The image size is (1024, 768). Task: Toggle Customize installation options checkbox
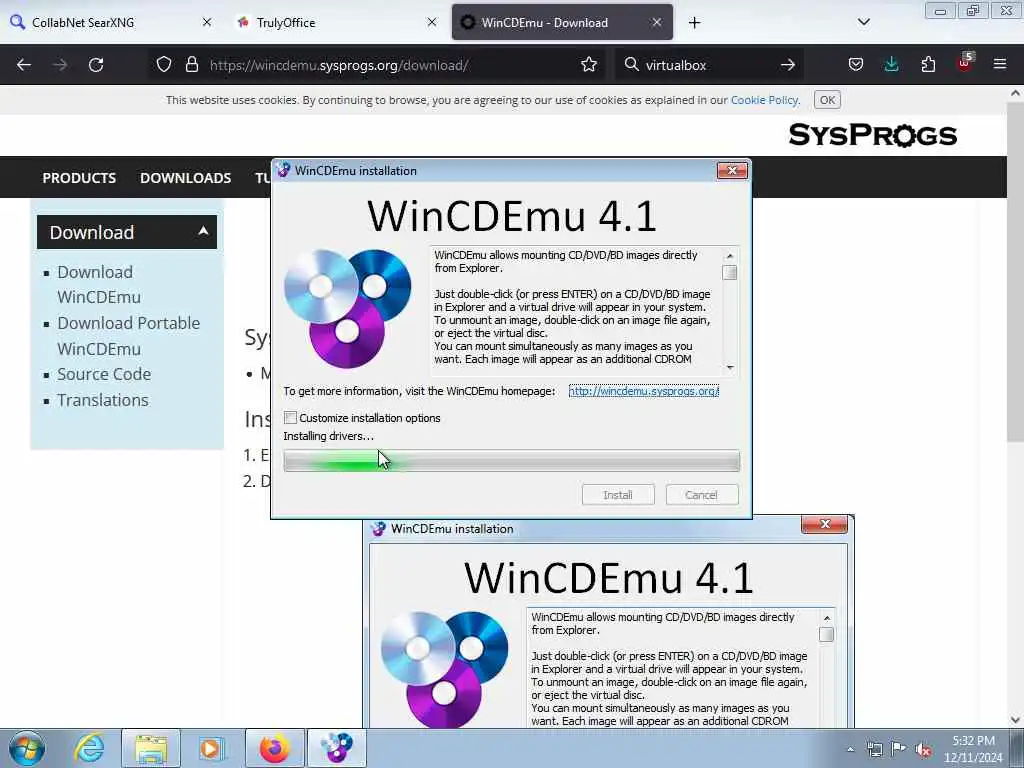[x=291, y=418]
